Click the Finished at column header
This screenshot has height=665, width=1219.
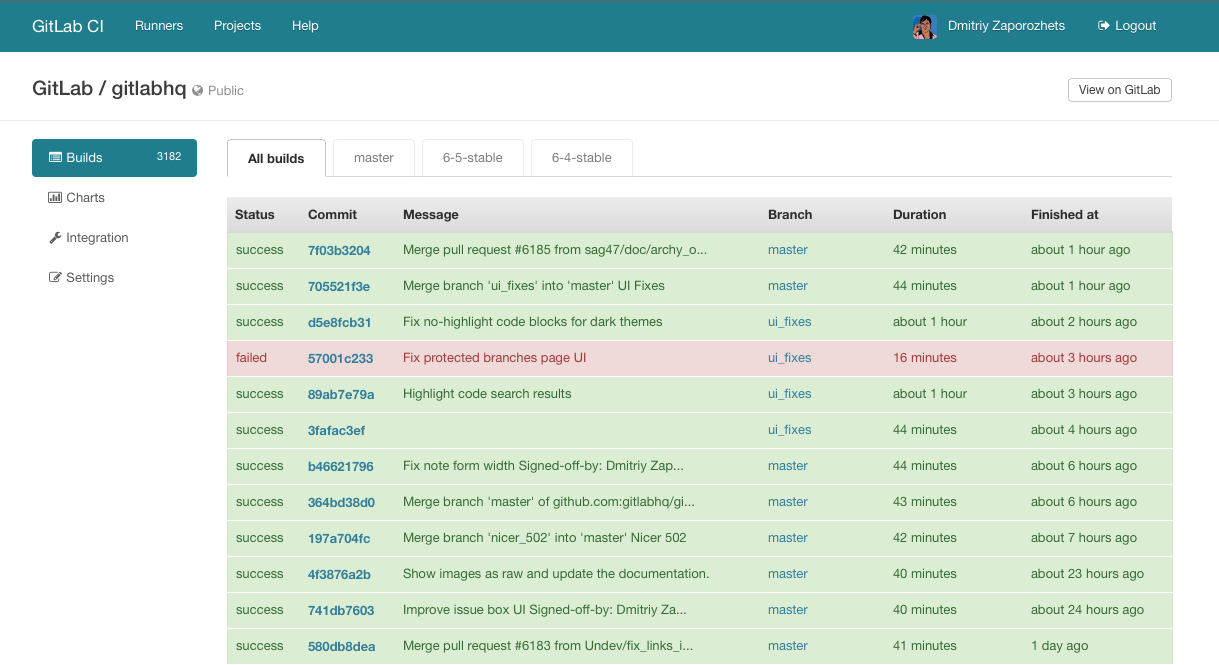(1064, 215)
